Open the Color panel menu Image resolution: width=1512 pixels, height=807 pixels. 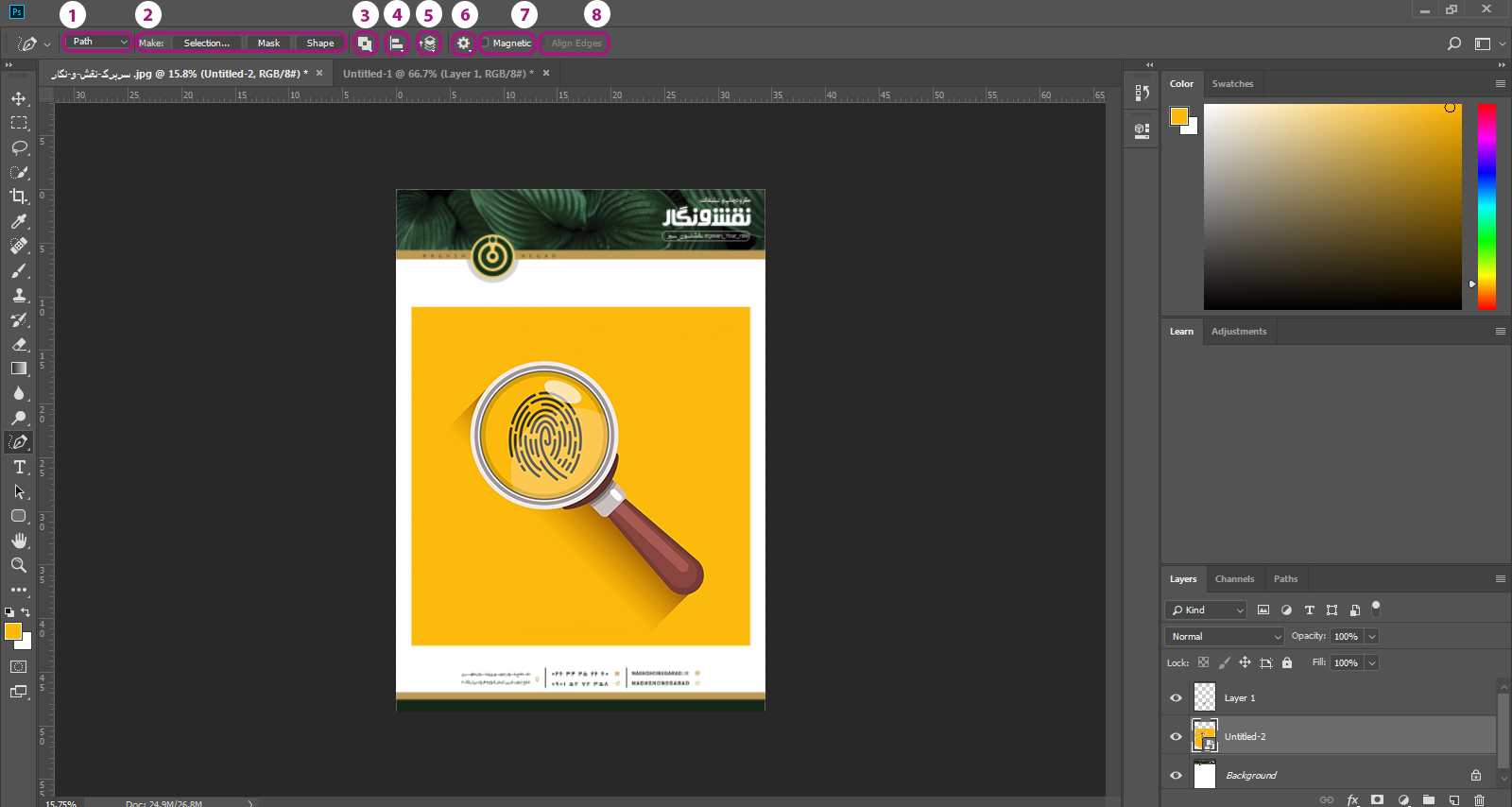coord(1500,84)
